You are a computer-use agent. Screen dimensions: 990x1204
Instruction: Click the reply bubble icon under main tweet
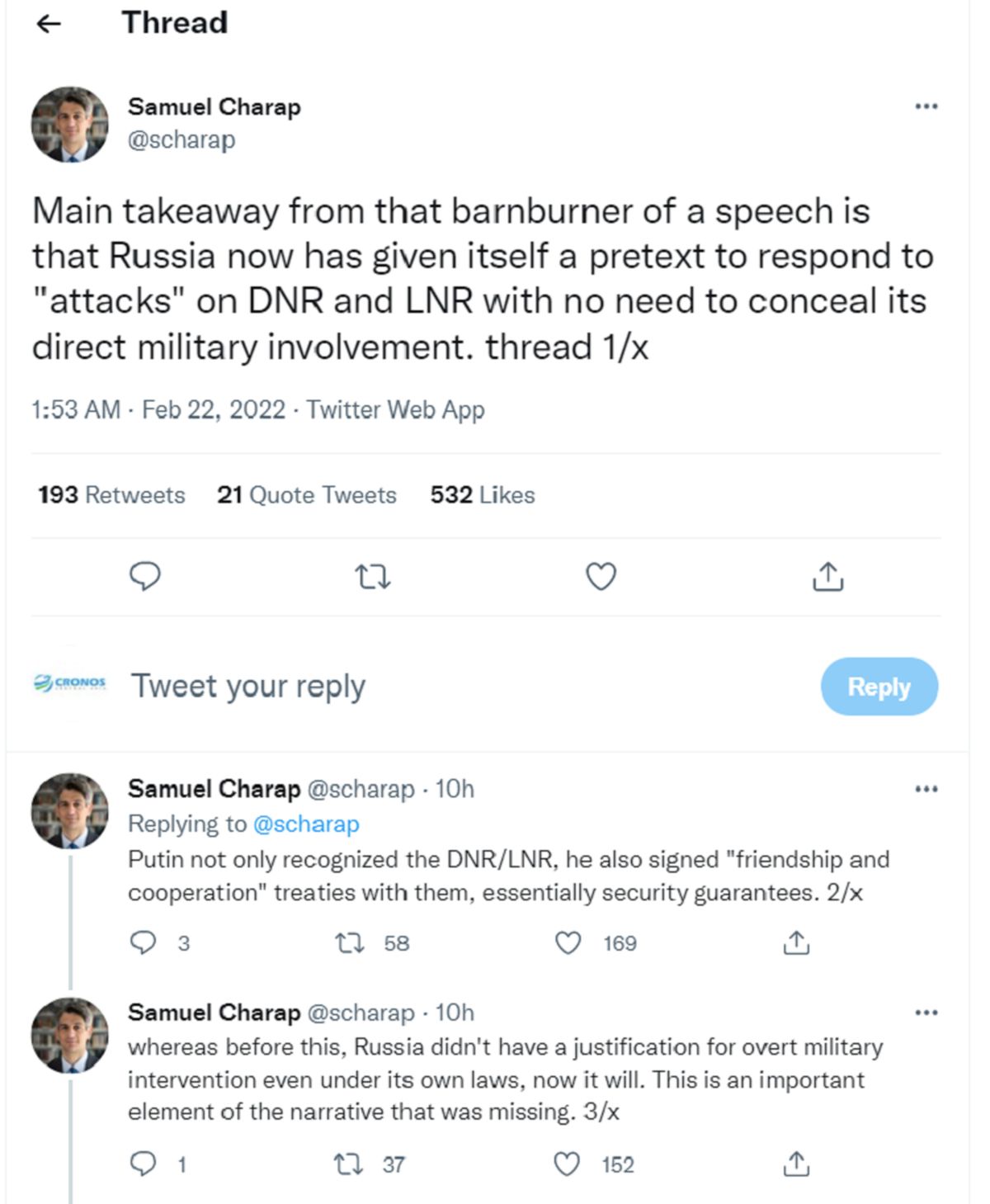(145, 576)
